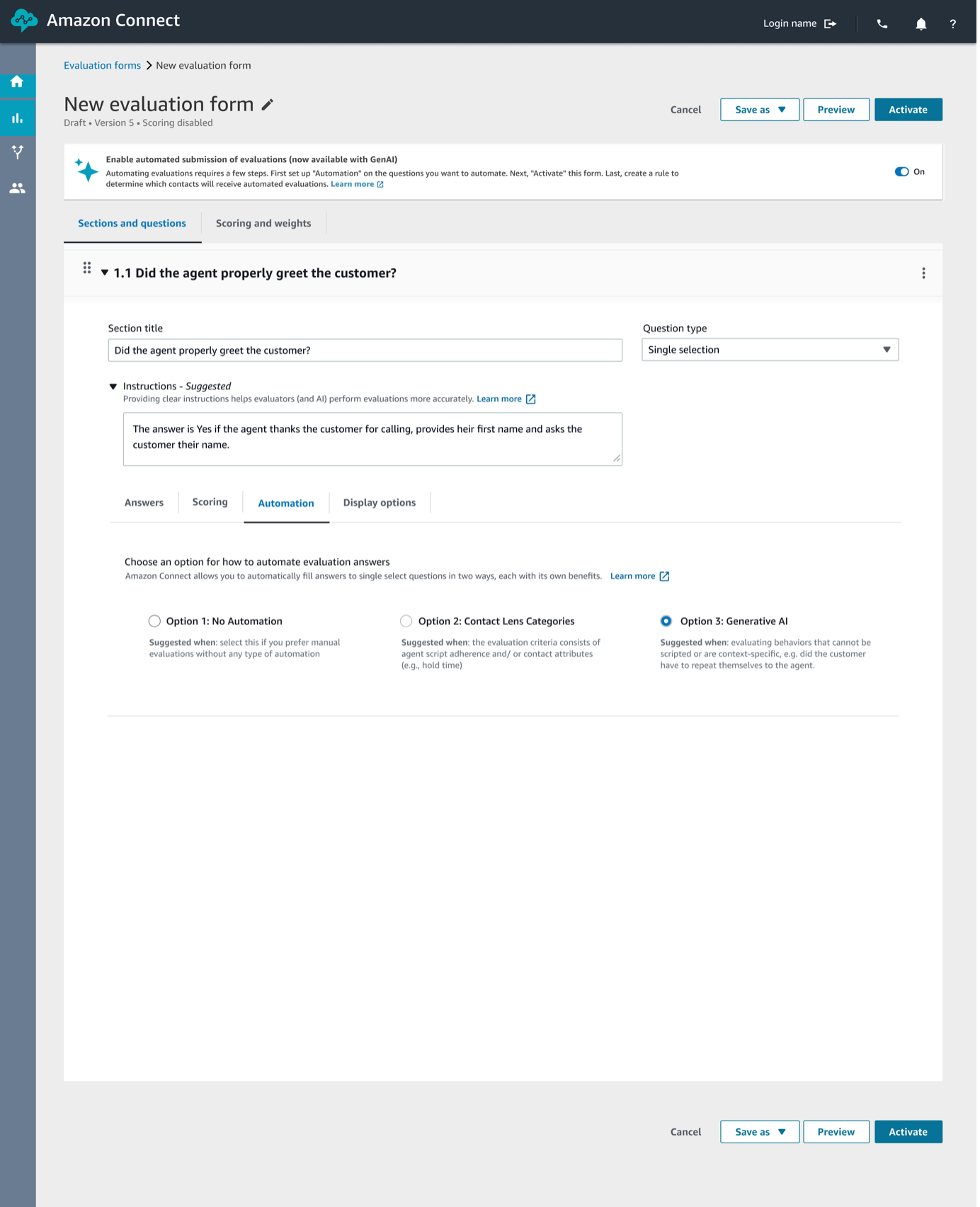This screenshot has height=1207, width=980.
Task: Grab the drag handle of question 1.1
Action: pos(87,268)
